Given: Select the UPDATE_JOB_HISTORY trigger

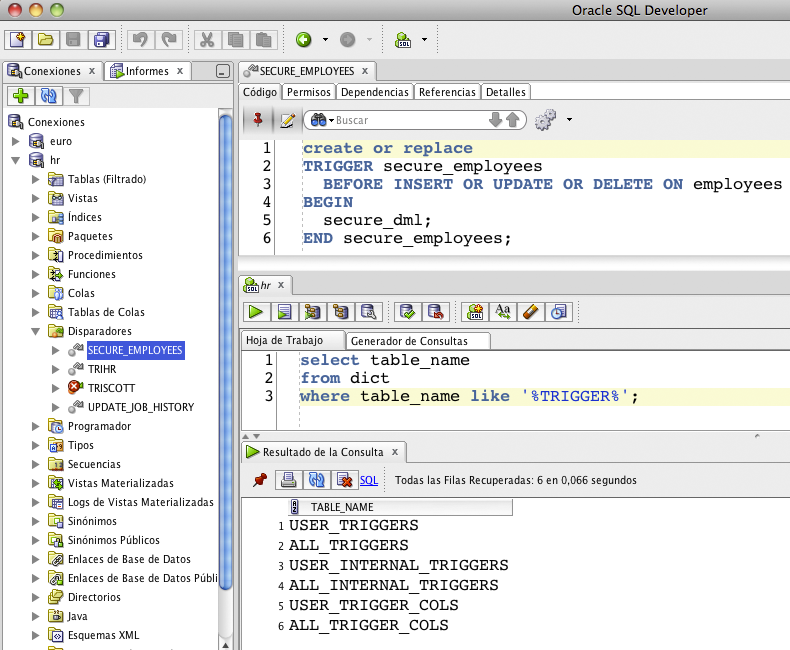Looking at the screenshot, I should pyautogui.click(x=140, y=407).
